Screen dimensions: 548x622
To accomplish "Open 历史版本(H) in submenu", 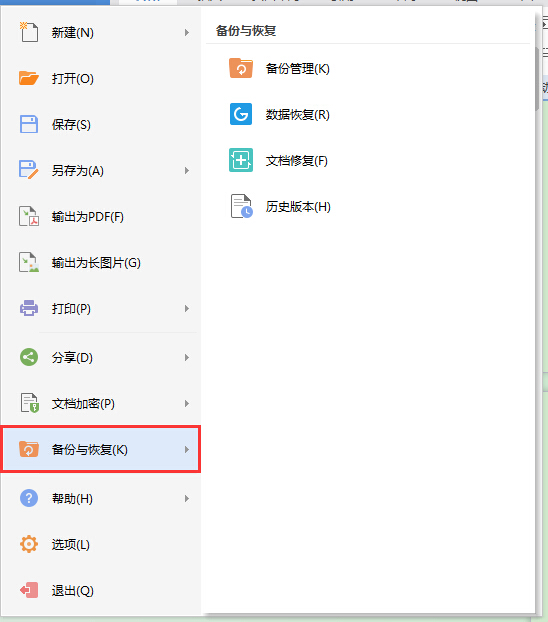I will click(298, 207).
